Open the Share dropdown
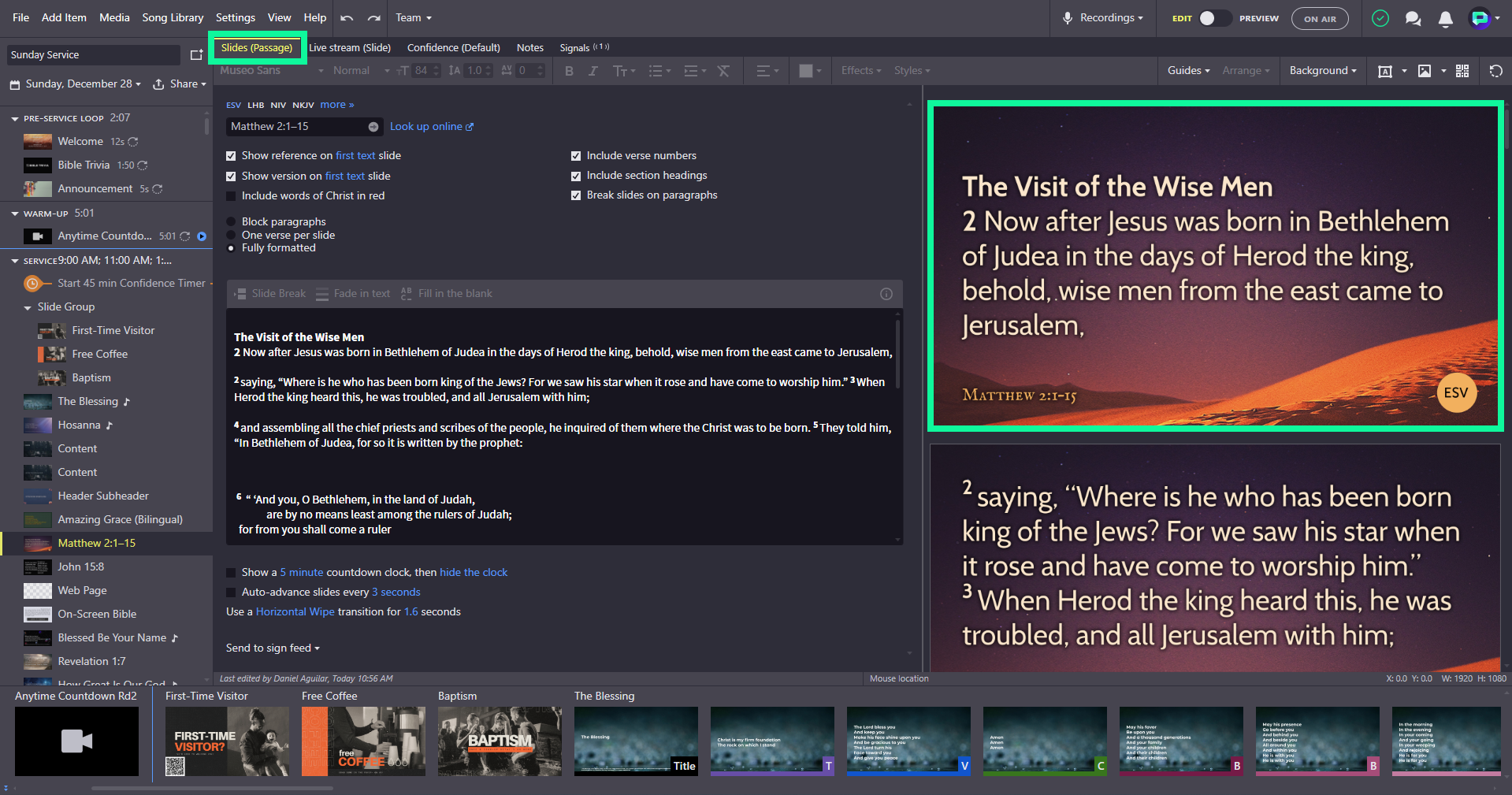This screenshot has height=795, width=1512. click(x=179, y=84)
